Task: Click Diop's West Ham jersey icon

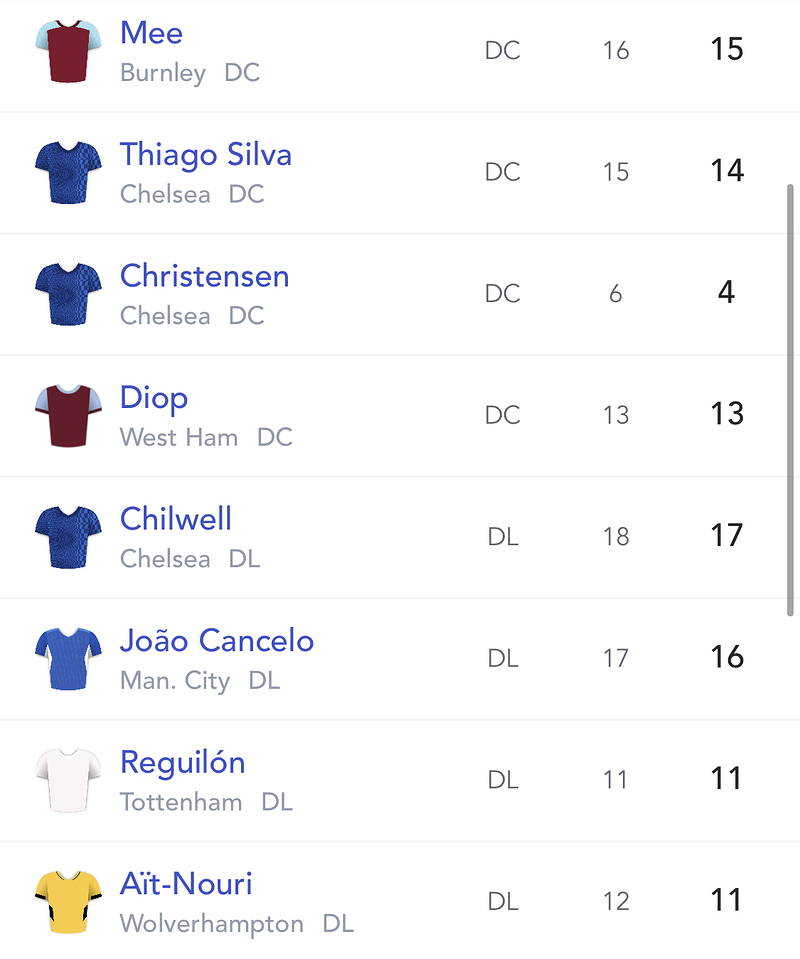Action: pos(68,416)
